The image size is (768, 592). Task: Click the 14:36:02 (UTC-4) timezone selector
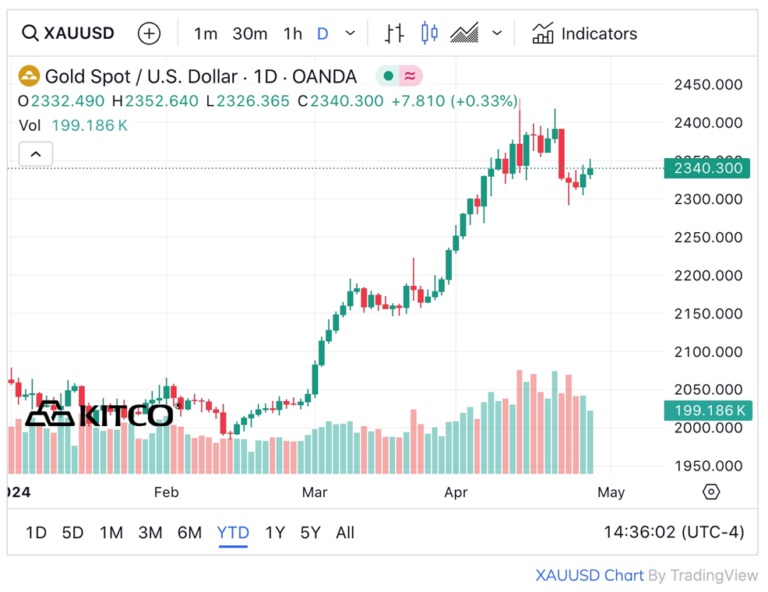point(674,532)
